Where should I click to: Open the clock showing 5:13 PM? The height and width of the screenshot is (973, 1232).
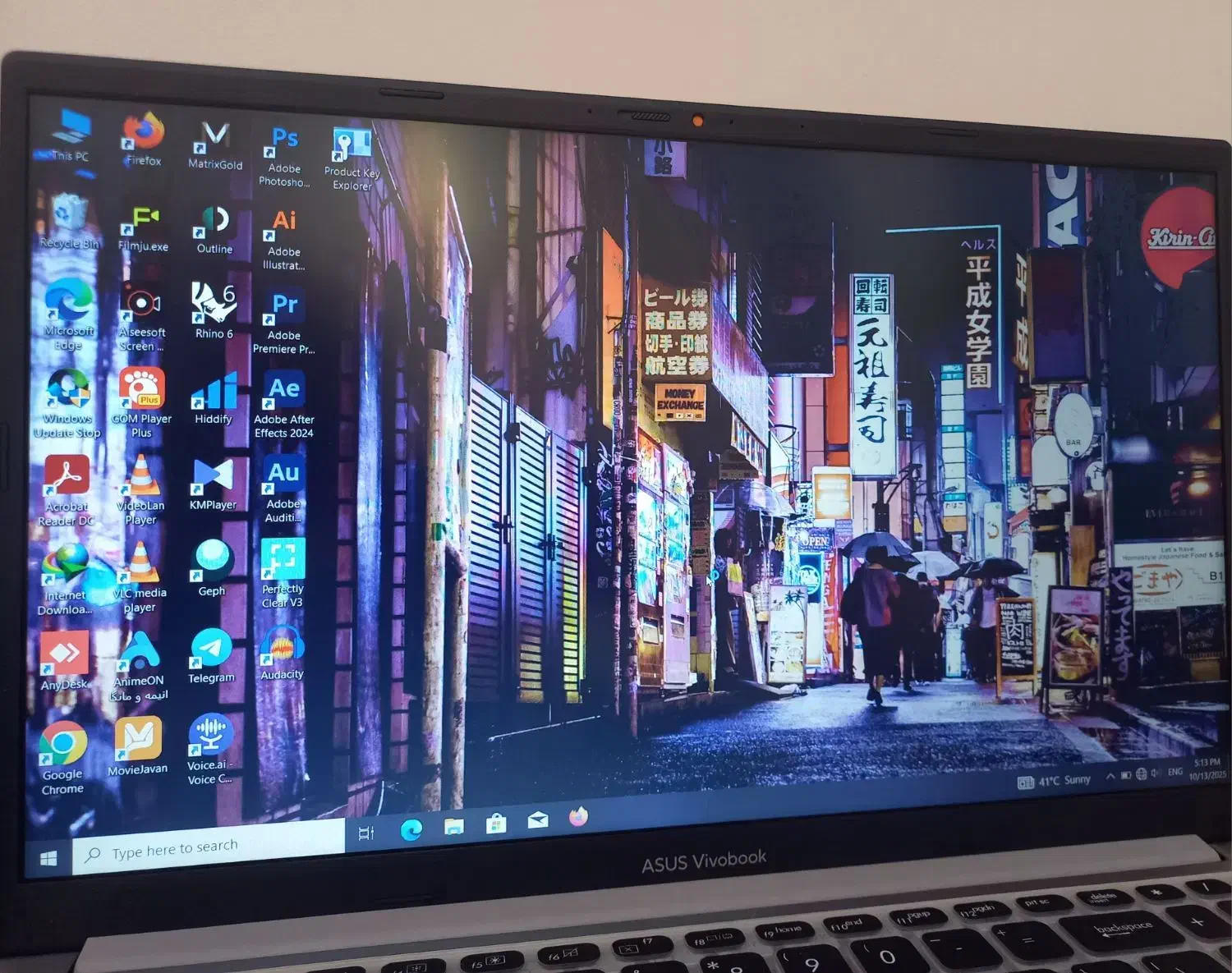tap(1207, 769)
